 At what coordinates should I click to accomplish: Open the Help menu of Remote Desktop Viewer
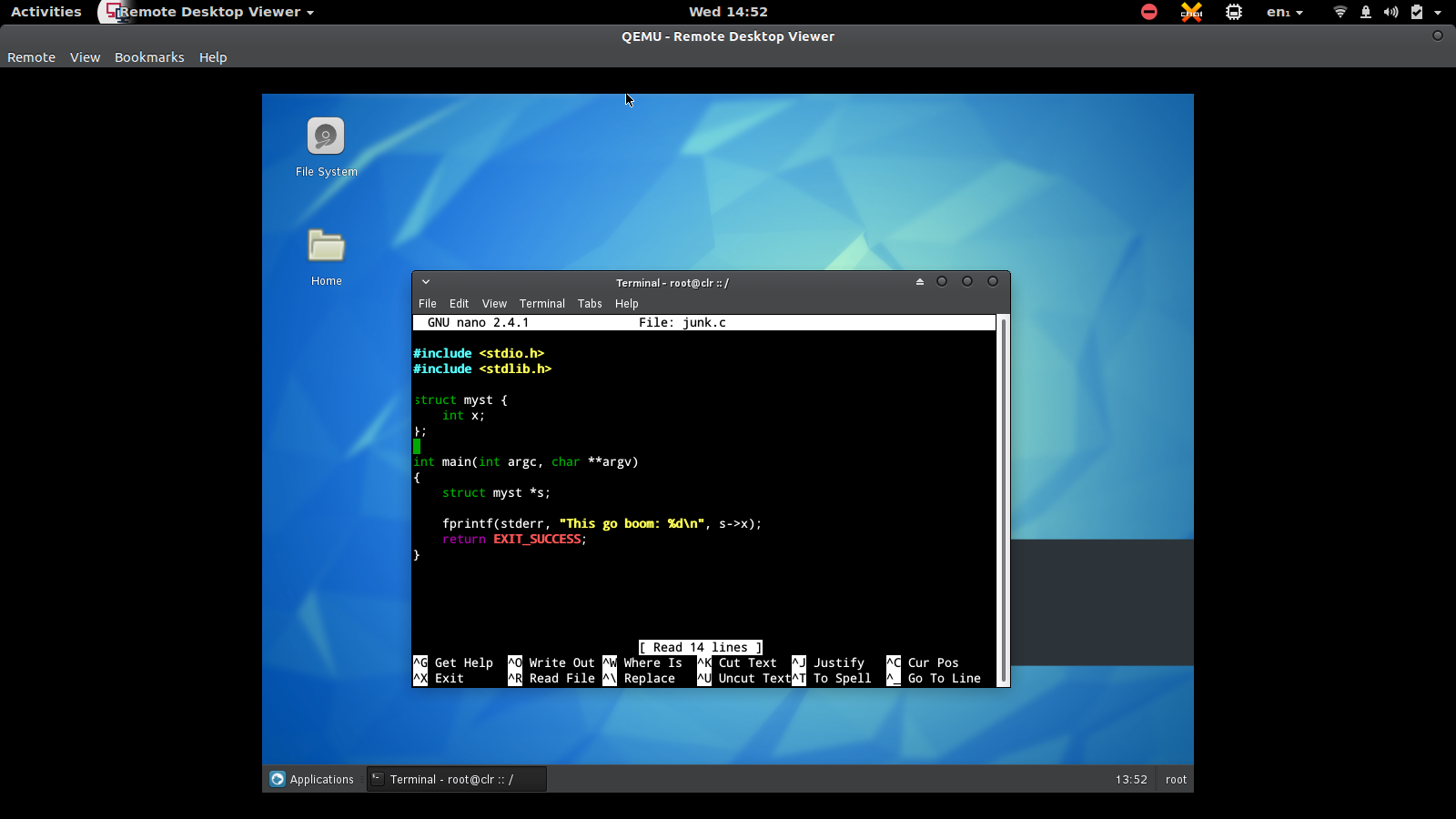pos(213,57)
